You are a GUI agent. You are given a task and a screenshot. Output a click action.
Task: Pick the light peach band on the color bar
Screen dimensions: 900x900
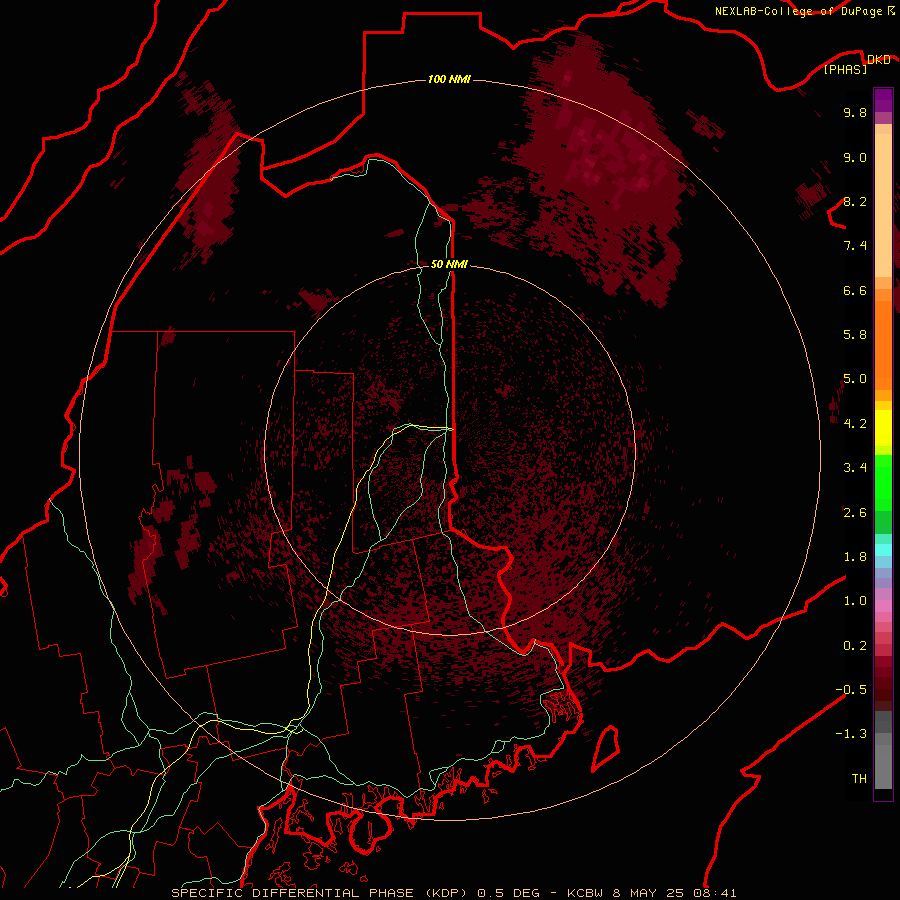coord(883,205)
